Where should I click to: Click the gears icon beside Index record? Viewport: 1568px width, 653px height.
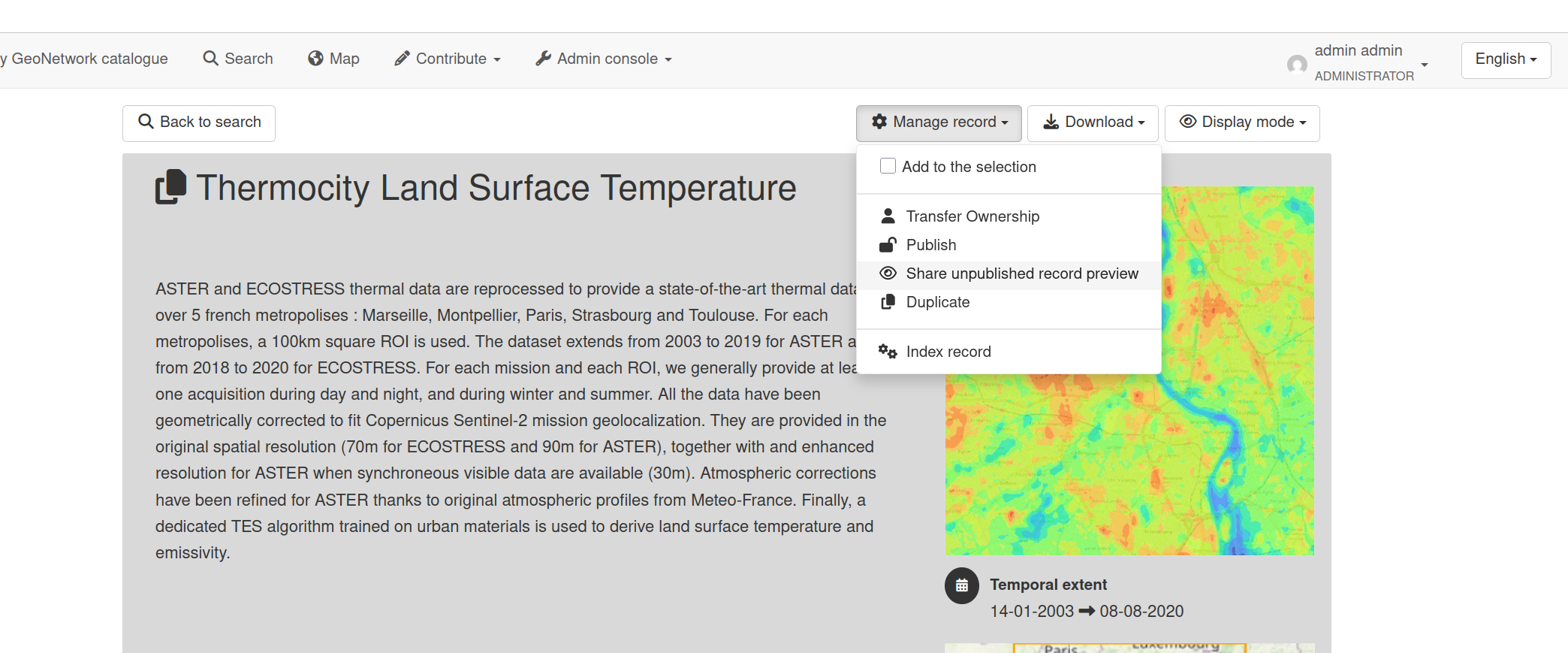pyautogui.click(x=888, y=352)
